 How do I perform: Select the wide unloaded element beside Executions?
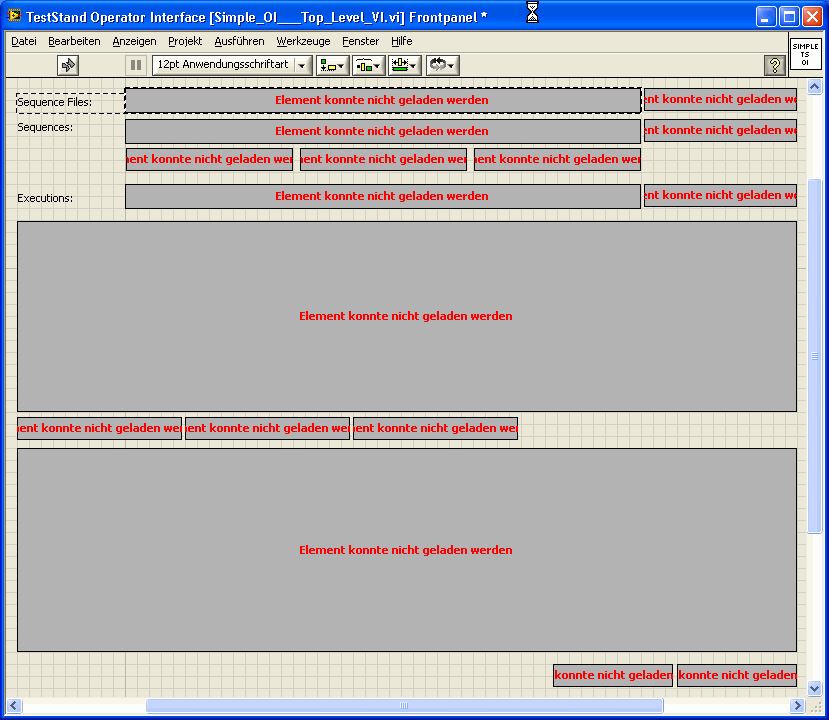(383, 196)
